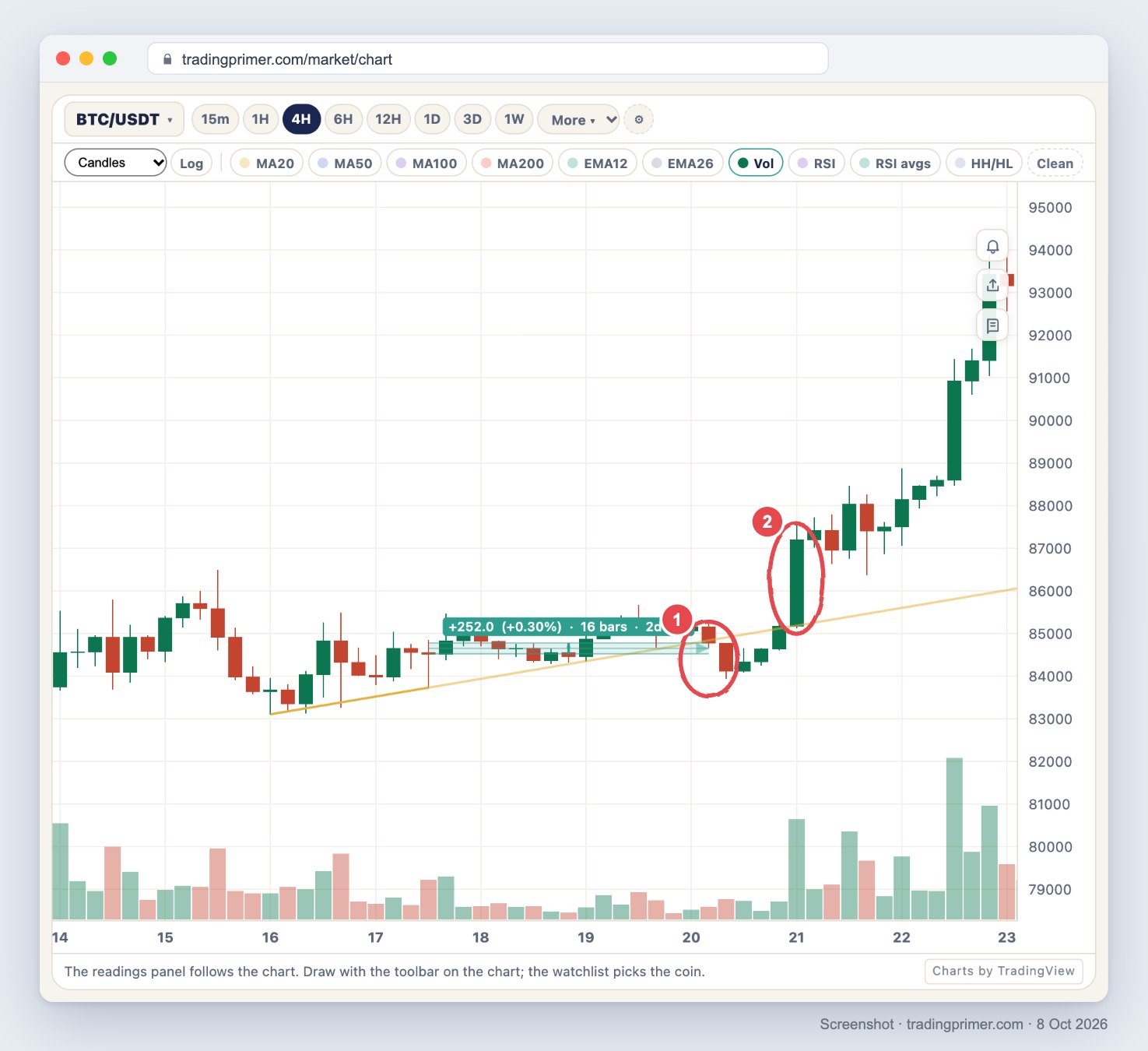The height and width of the screenshot is (1051, 1148).
Task: Click the share/export icon on chart
Action: point(992,286)
